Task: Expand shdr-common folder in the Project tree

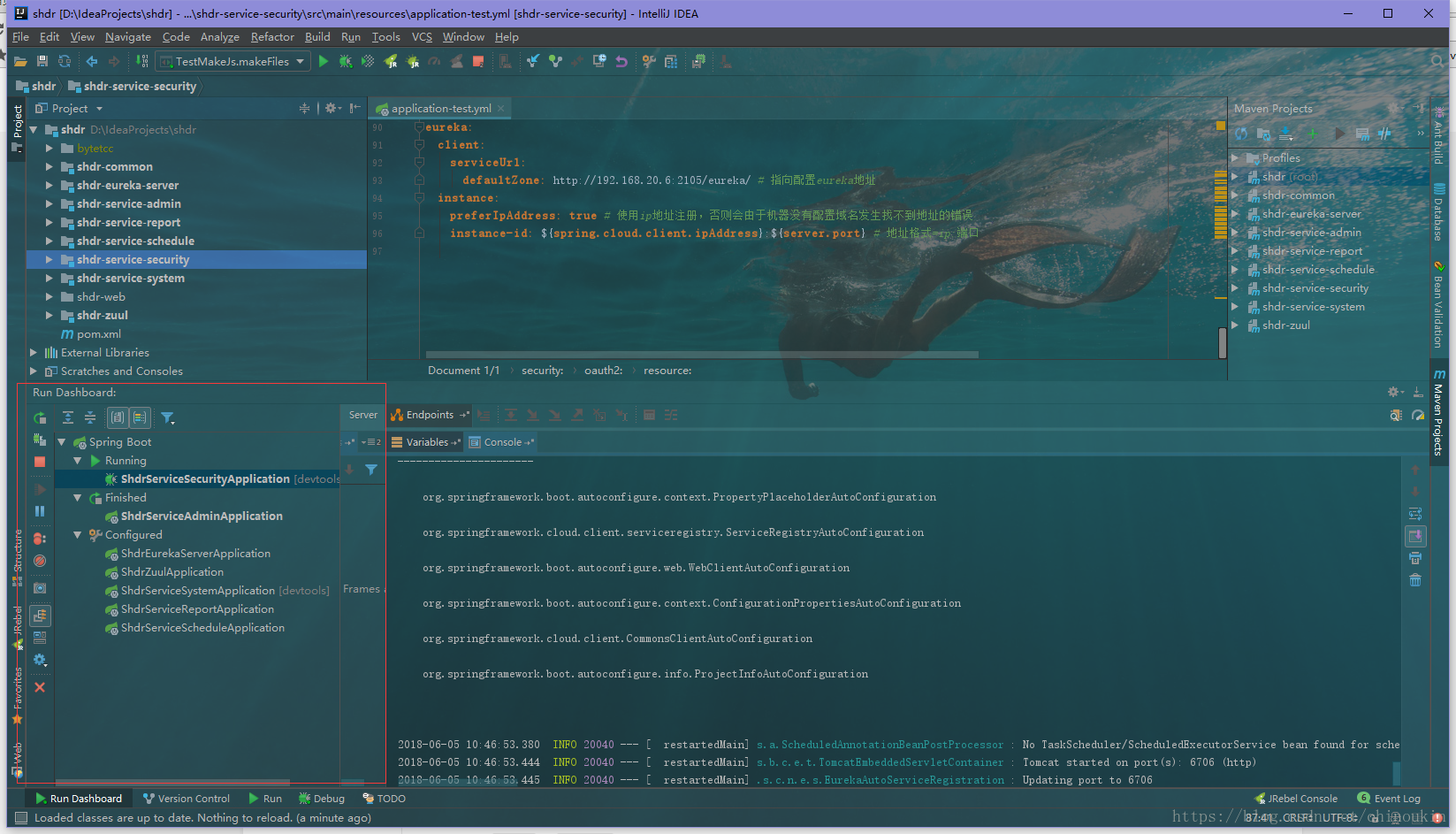Action: pos(50,166)
